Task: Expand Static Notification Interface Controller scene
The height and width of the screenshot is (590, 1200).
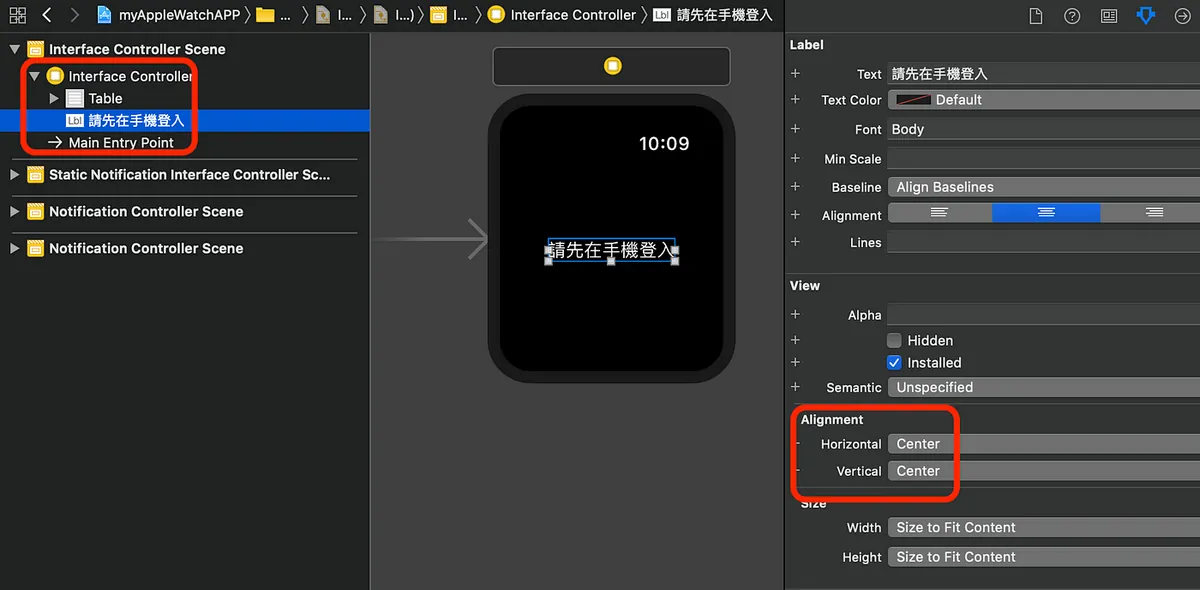Action: (14, 175)
